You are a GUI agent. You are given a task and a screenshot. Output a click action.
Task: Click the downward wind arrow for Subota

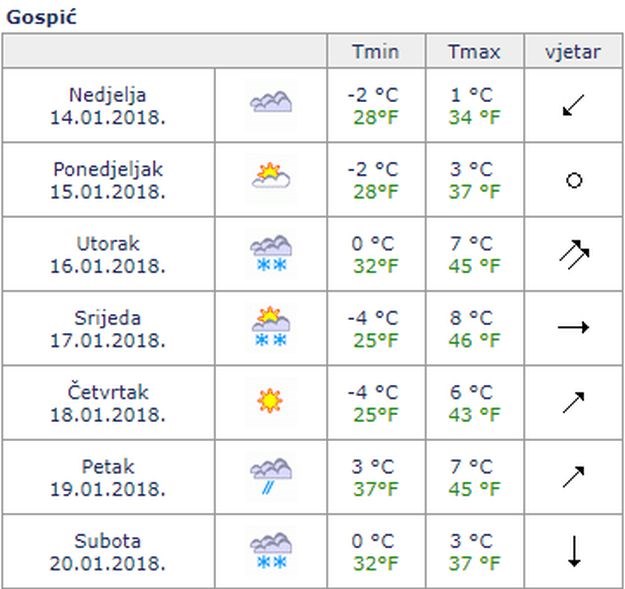pos(574,551)
